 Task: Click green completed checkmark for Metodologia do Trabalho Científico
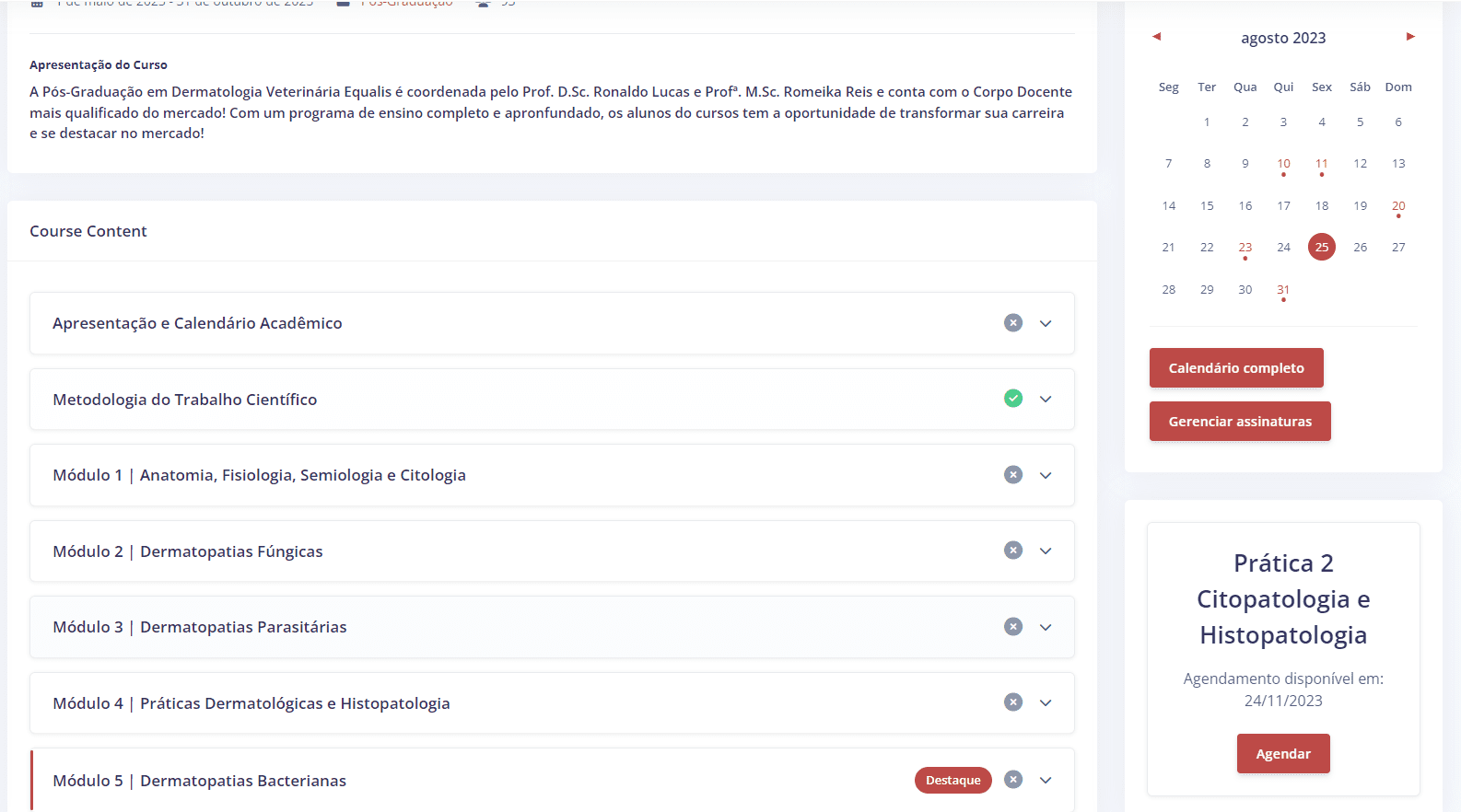pyautogui.click(x=1012, y=399)
